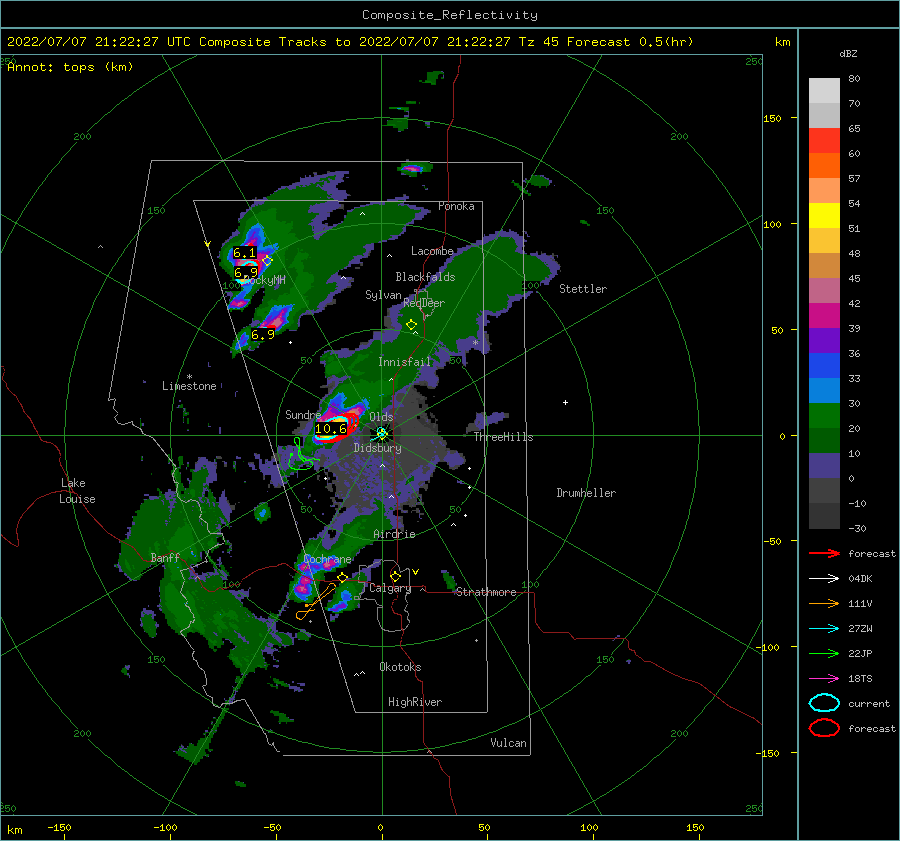The image size is (900, 841).
Task: Click the Limestone label
Action: [189, 386]
